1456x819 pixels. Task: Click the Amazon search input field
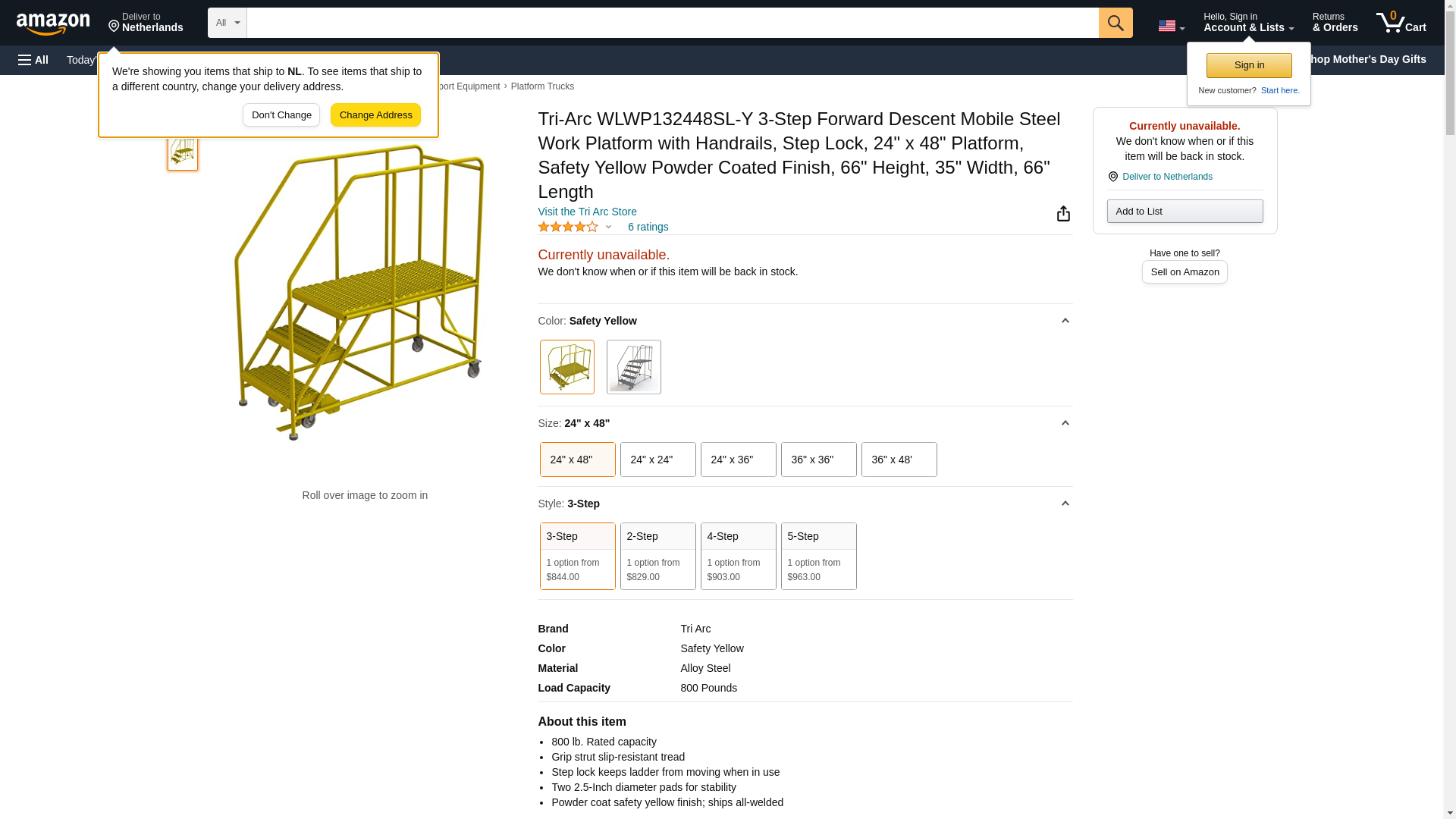(672, 23)
